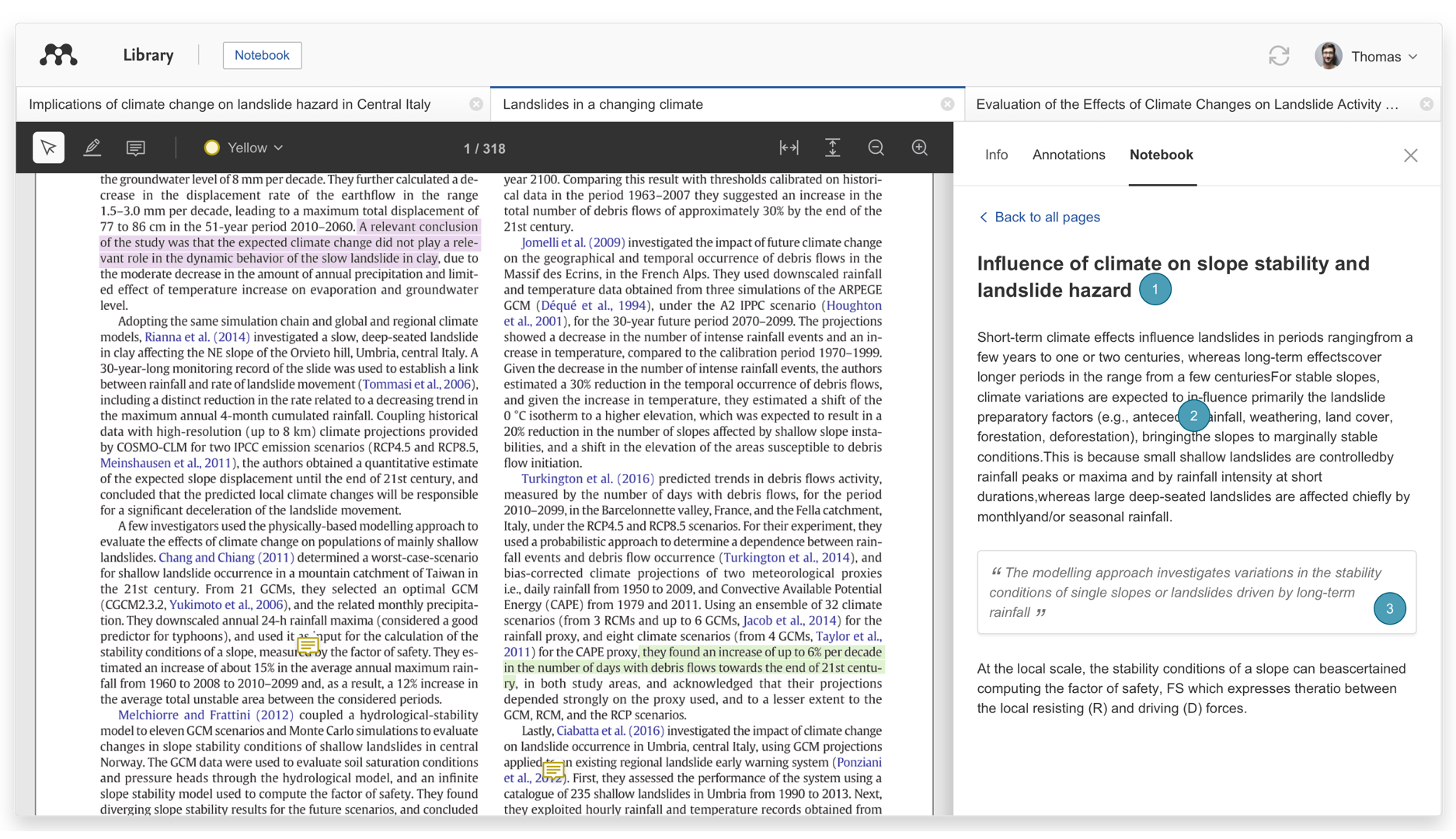Switch to the Annotations tab

click(x=1068, y=155)
